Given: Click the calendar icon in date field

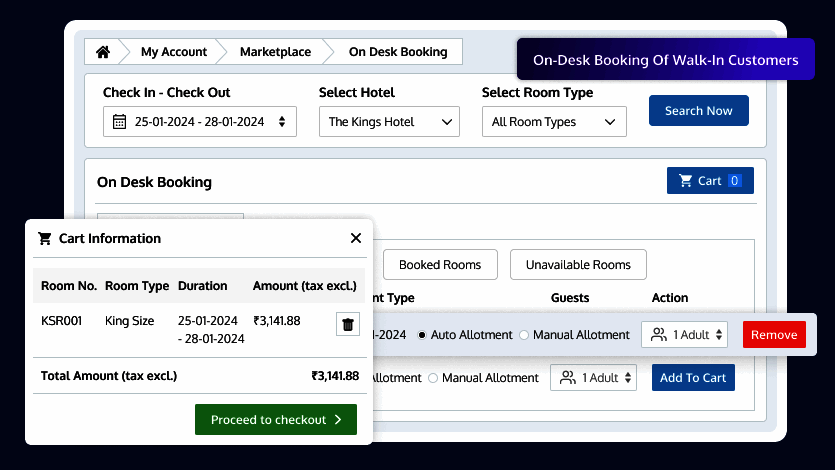Looking at the screenshot, I should tap(119, 122).
